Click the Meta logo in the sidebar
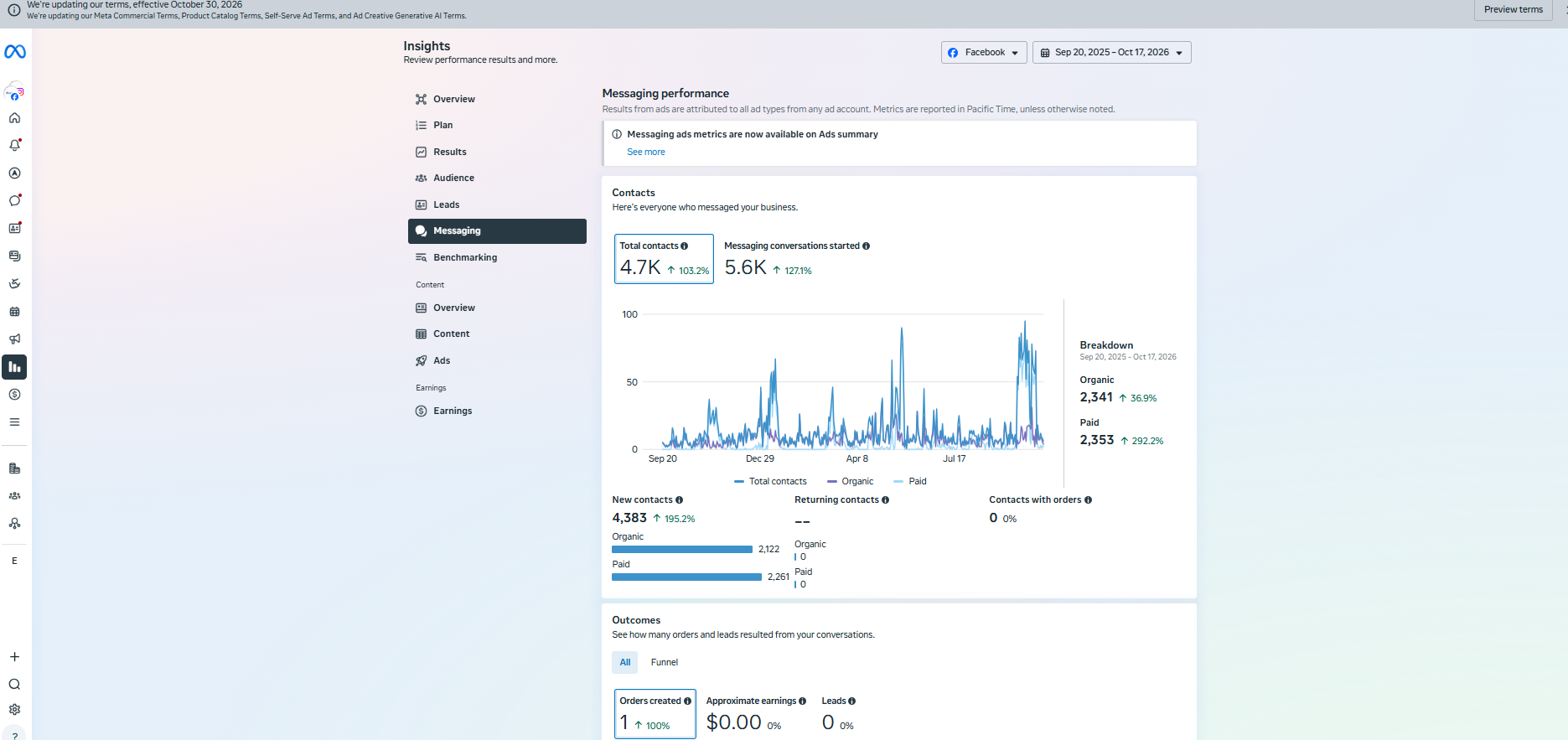Image resolution: width=1568 pixels, height=740 pixels. (x=15, y=52)
